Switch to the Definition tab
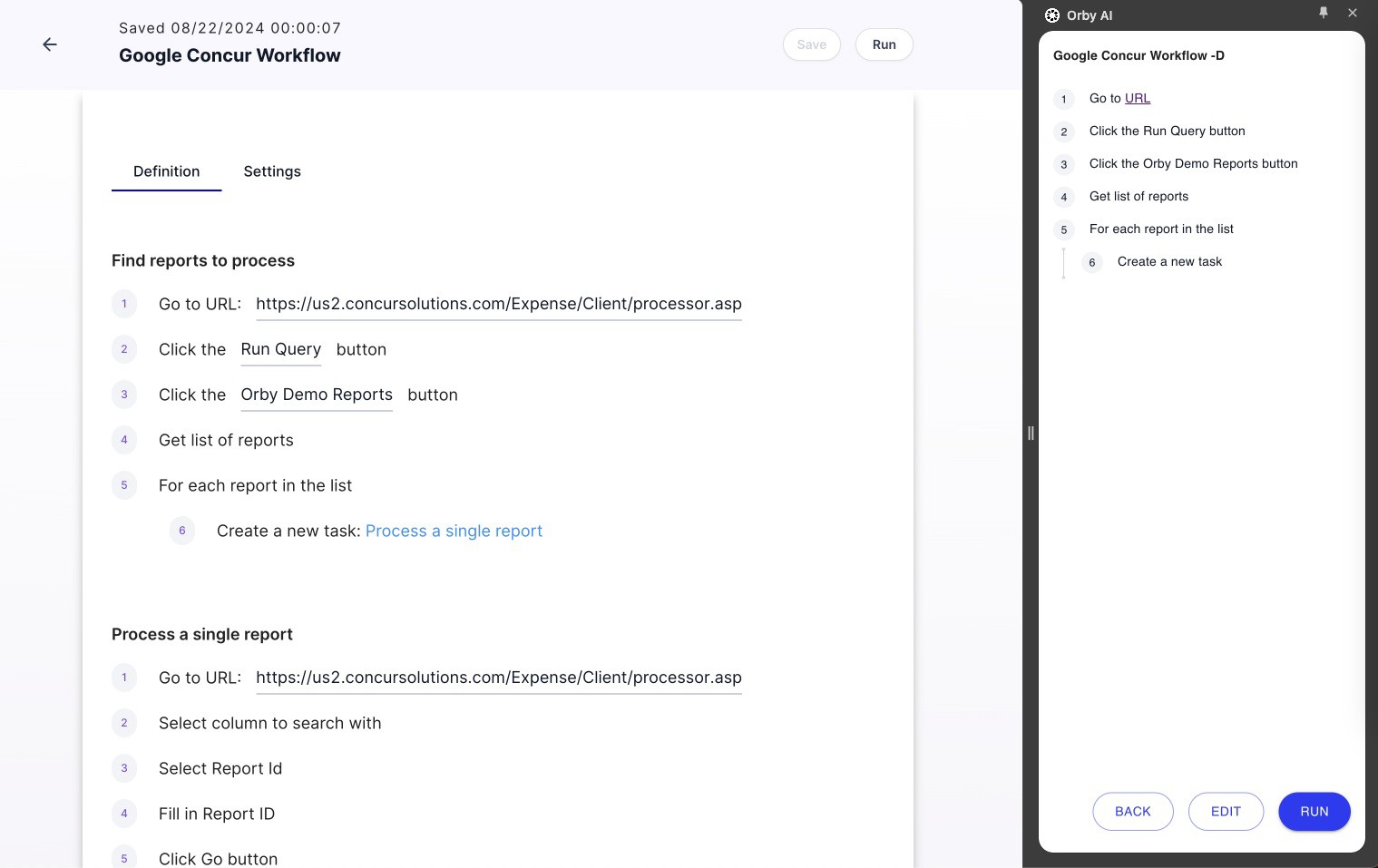This screenshot has width=1378, height=868. [167, 171]
